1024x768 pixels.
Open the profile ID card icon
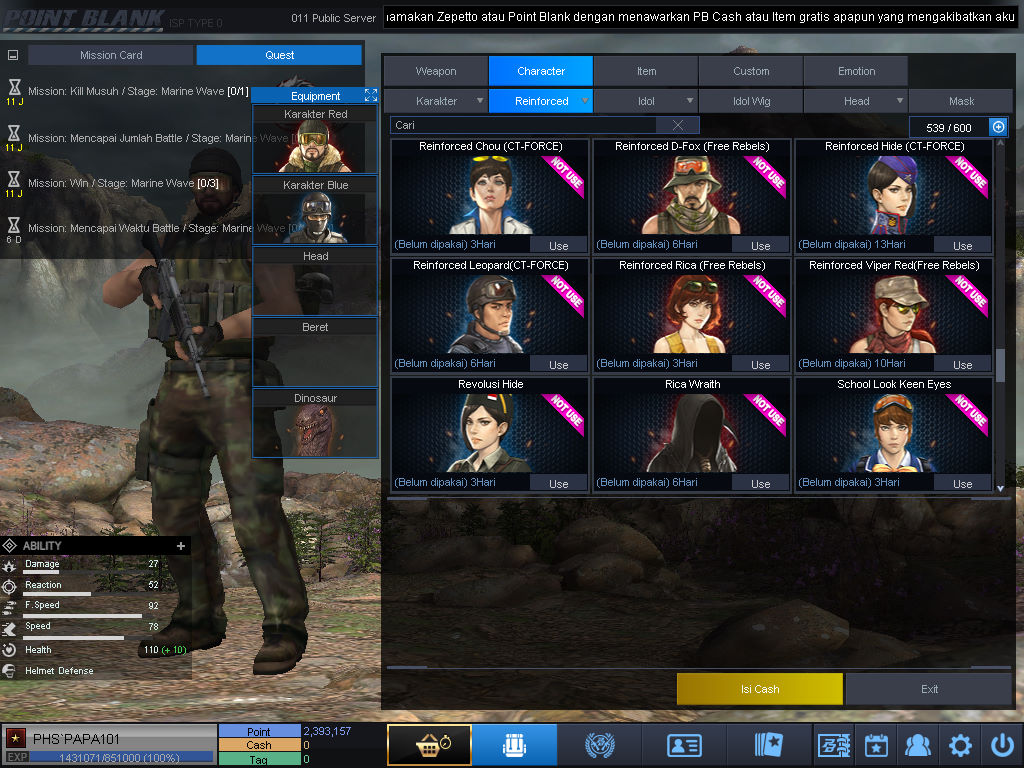[684, 744]
